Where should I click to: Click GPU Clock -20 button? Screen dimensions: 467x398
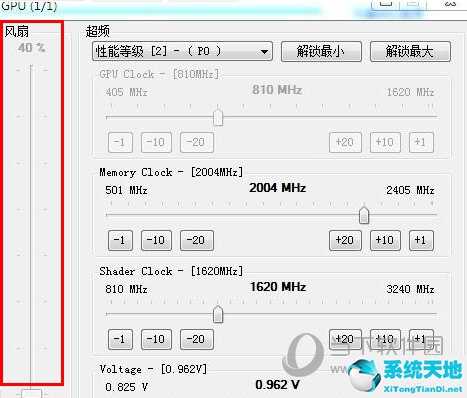[197, 142]
